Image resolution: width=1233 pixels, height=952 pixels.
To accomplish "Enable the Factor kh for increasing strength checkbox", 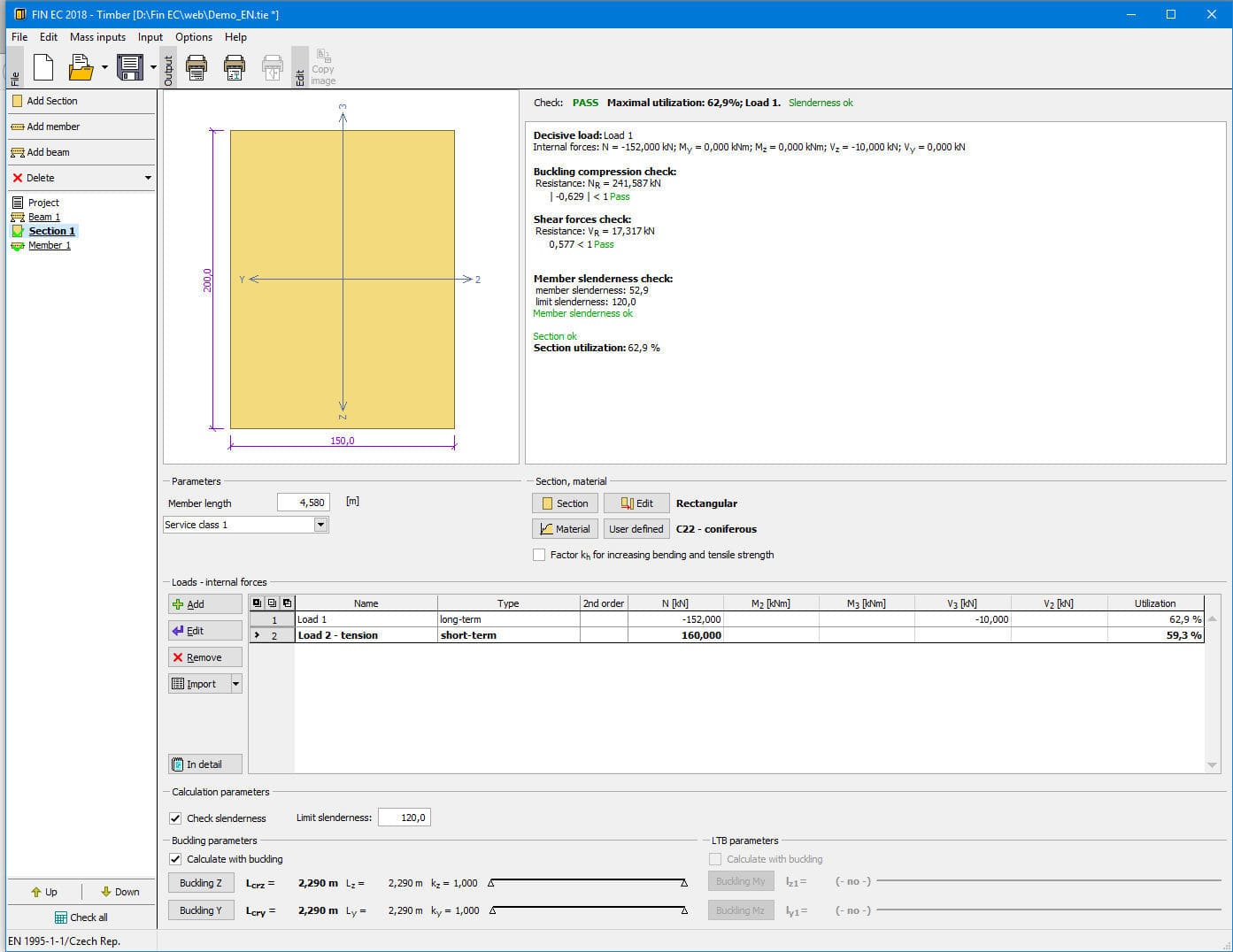I will tap(540, 555).
